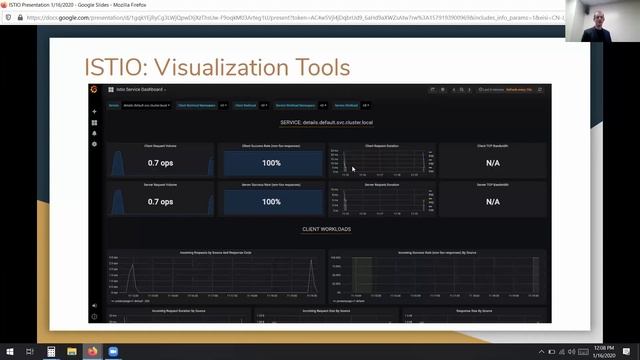
Task: Click the battery icon in the system tray
Action: click(551, 352)
